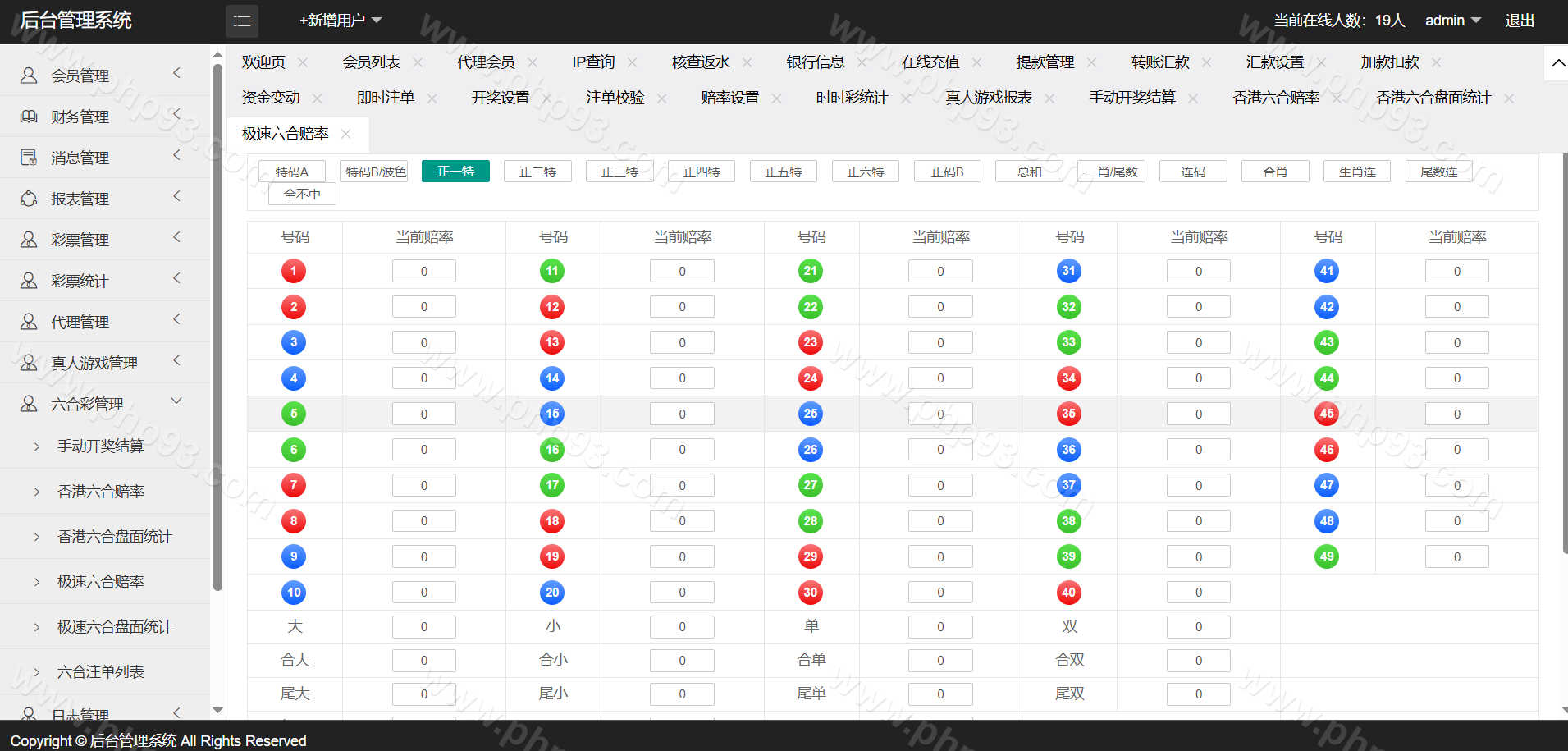Select the 特码A play type button
The height and width of the screenshot is (751, 1568).
[x=292, y=172]
